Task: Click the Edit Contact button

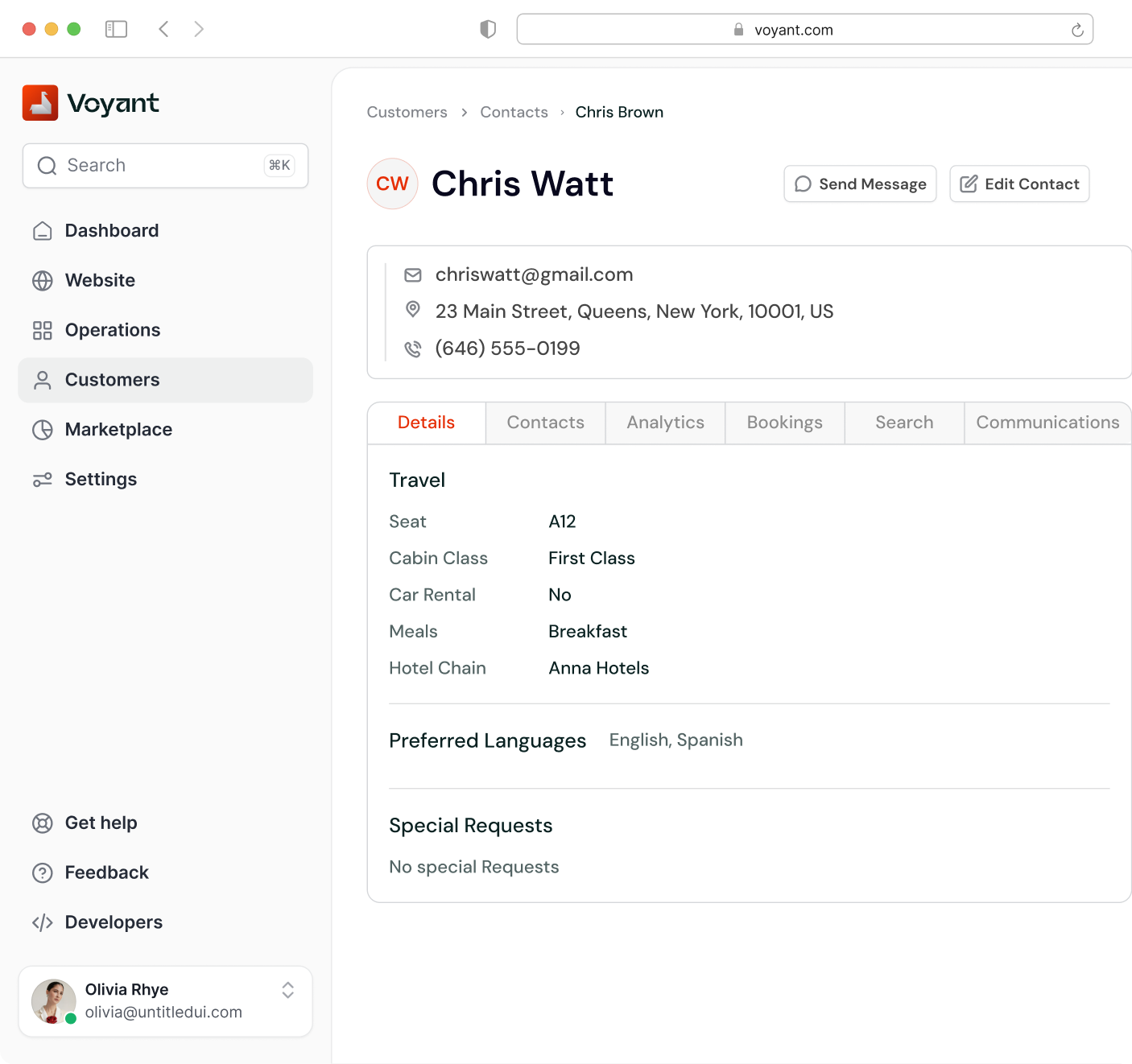Action: tap(1019, 184)
